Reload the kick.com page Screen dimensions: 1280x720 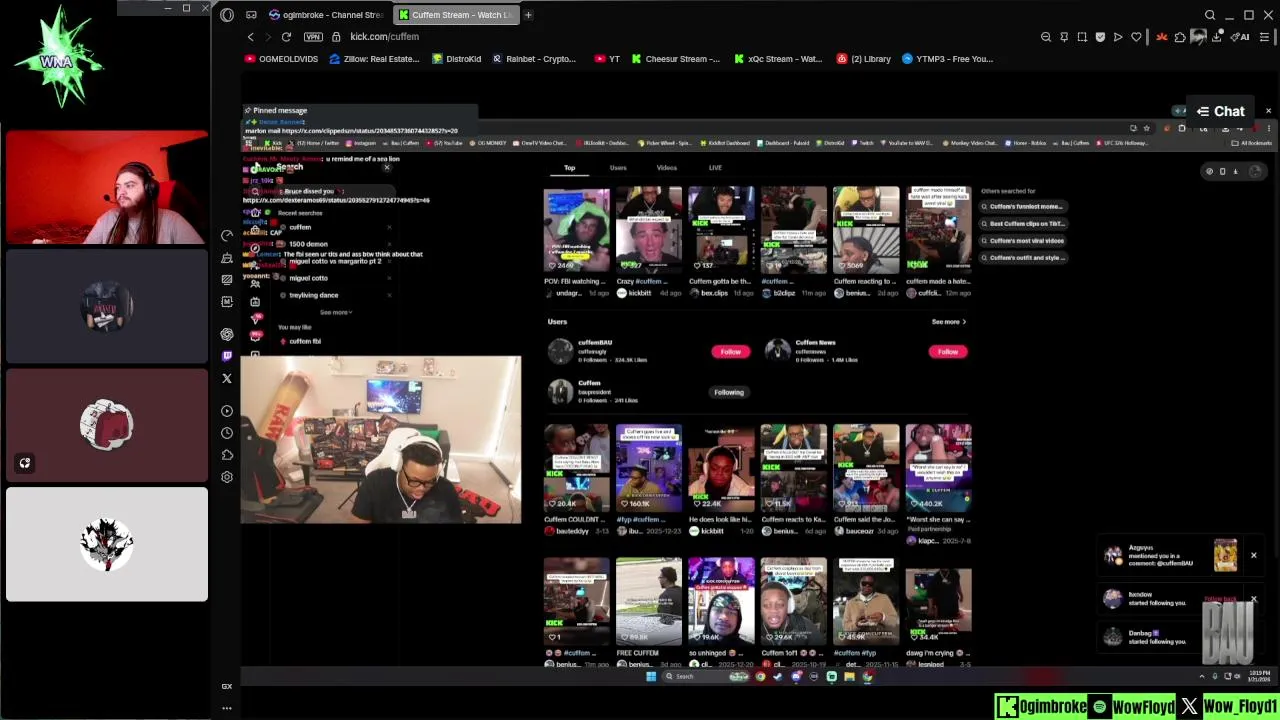coord(286,37)
